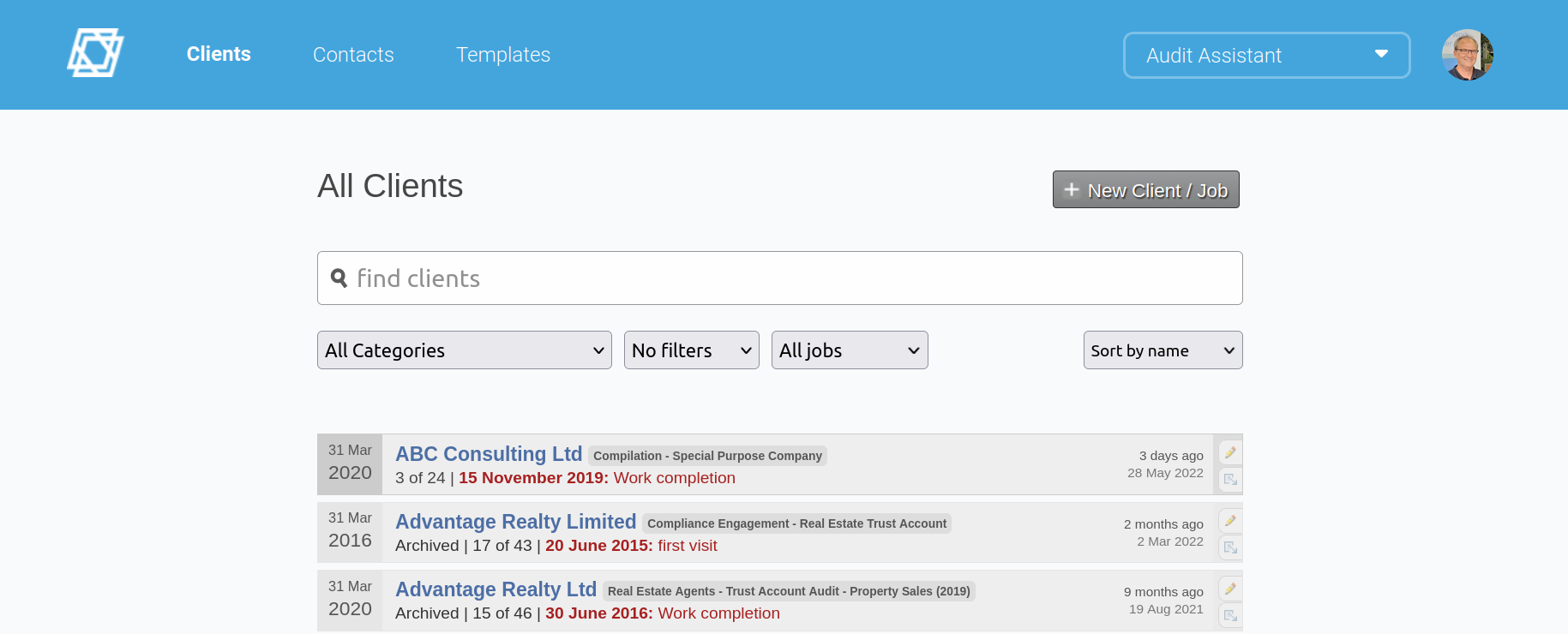Go to the Clients tab
1568x634 pixels.
point(219,54)
